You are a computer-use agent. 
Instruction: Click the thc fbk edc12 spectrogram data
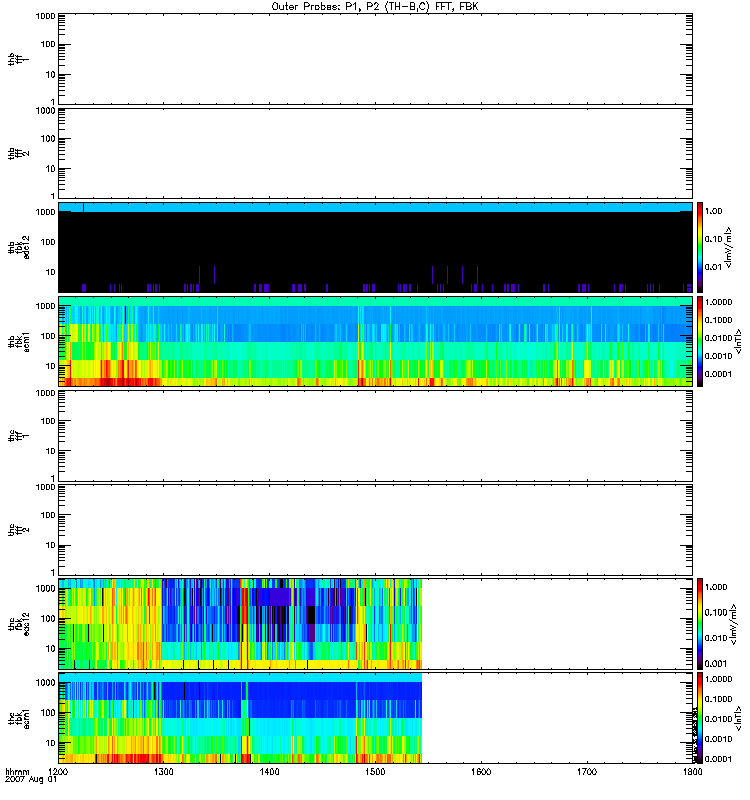[x=240, y=623]
